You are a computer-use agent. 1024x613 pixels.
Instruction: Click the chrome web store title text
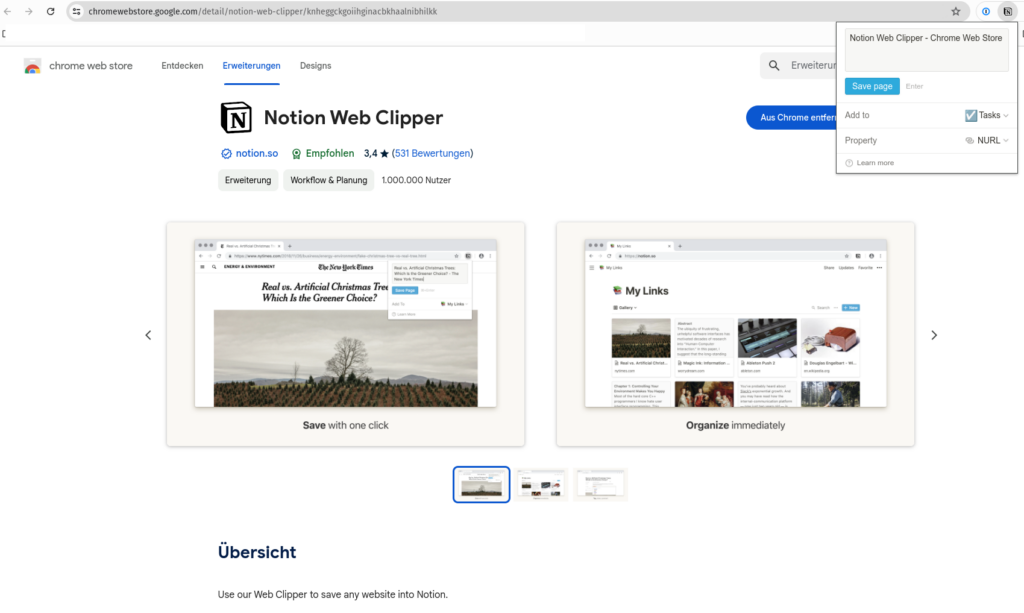91,66
